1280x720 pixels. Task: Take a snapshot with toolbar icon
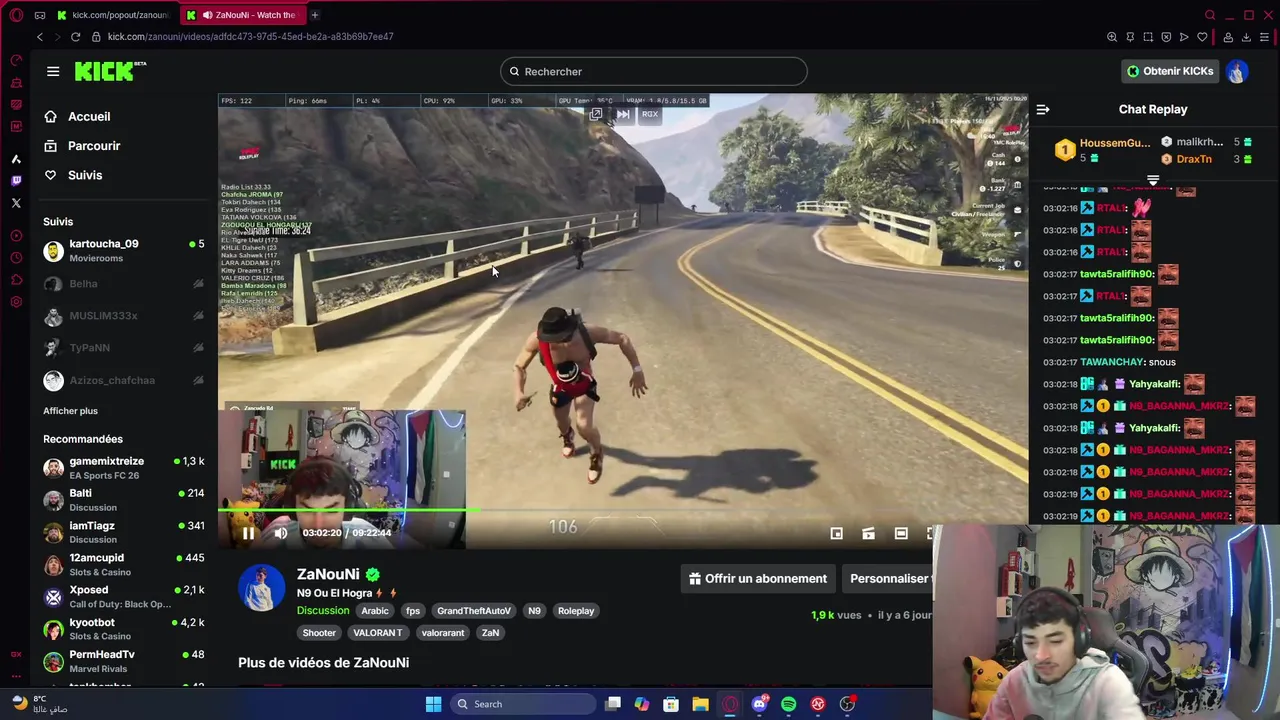[x=1148, y=37]
